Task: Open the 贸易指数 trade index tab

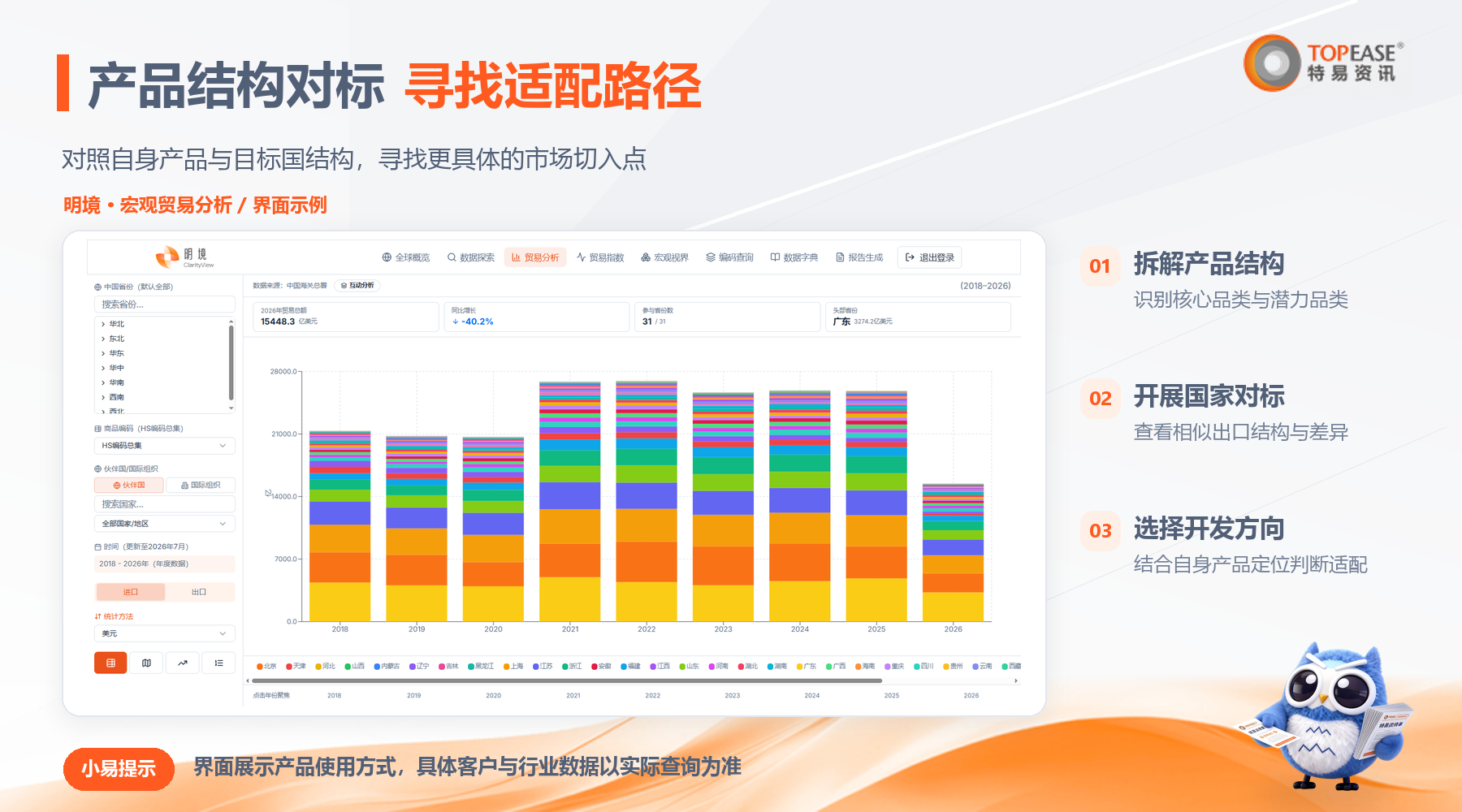Action: pos(600,257)
